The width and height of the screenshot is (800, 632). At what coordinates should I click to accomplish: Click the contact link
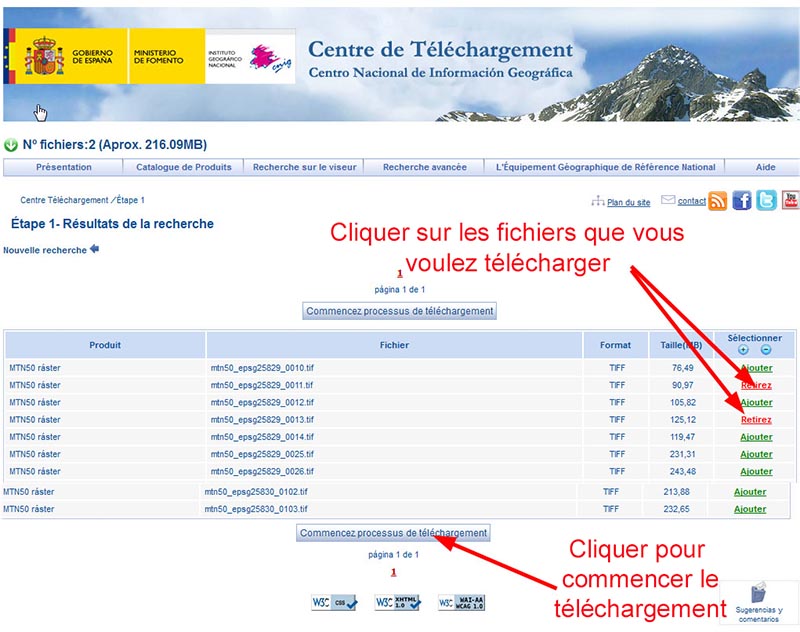tap(691, 201)
